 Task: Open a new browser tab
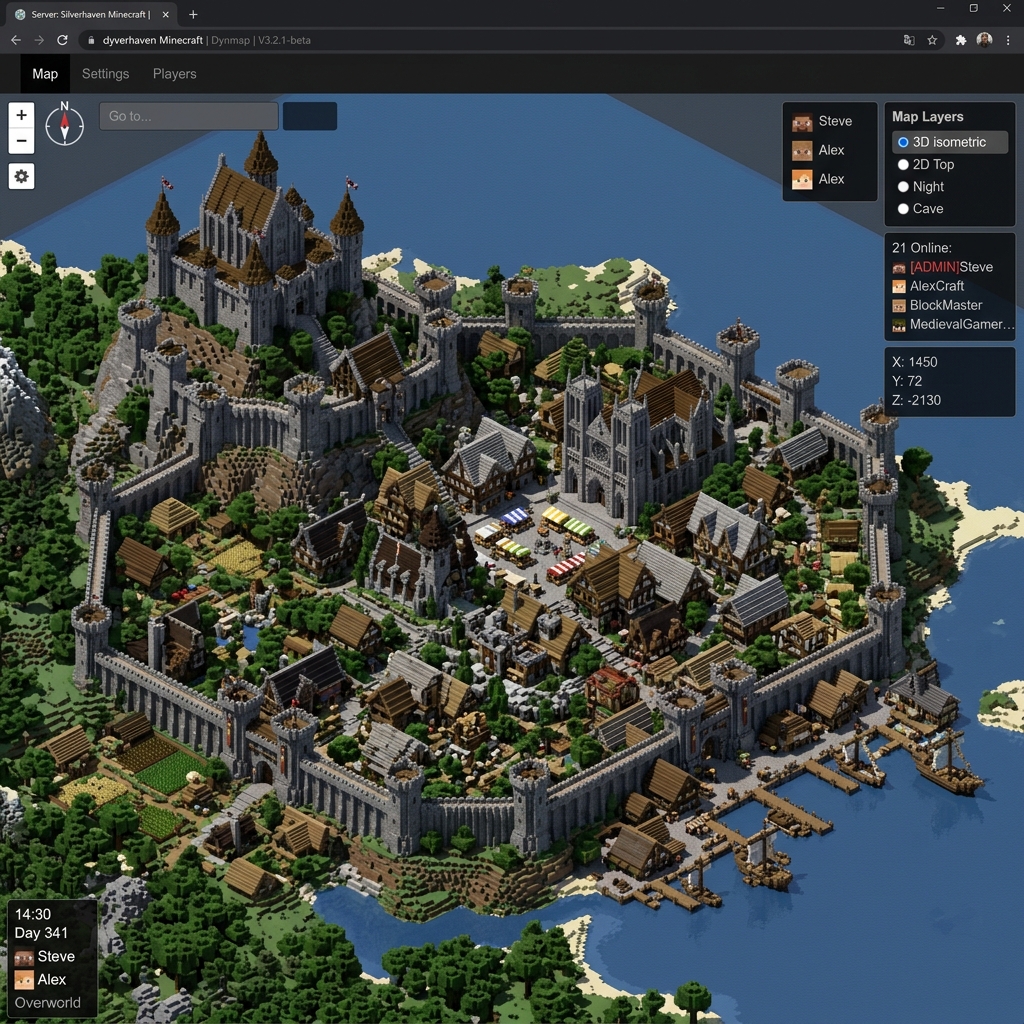[193, 14]
